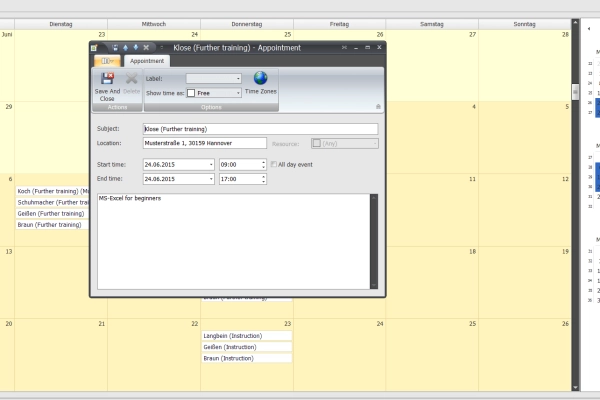
Task: Click calendar scrollbar up arrow
Action: coord(575,23)
